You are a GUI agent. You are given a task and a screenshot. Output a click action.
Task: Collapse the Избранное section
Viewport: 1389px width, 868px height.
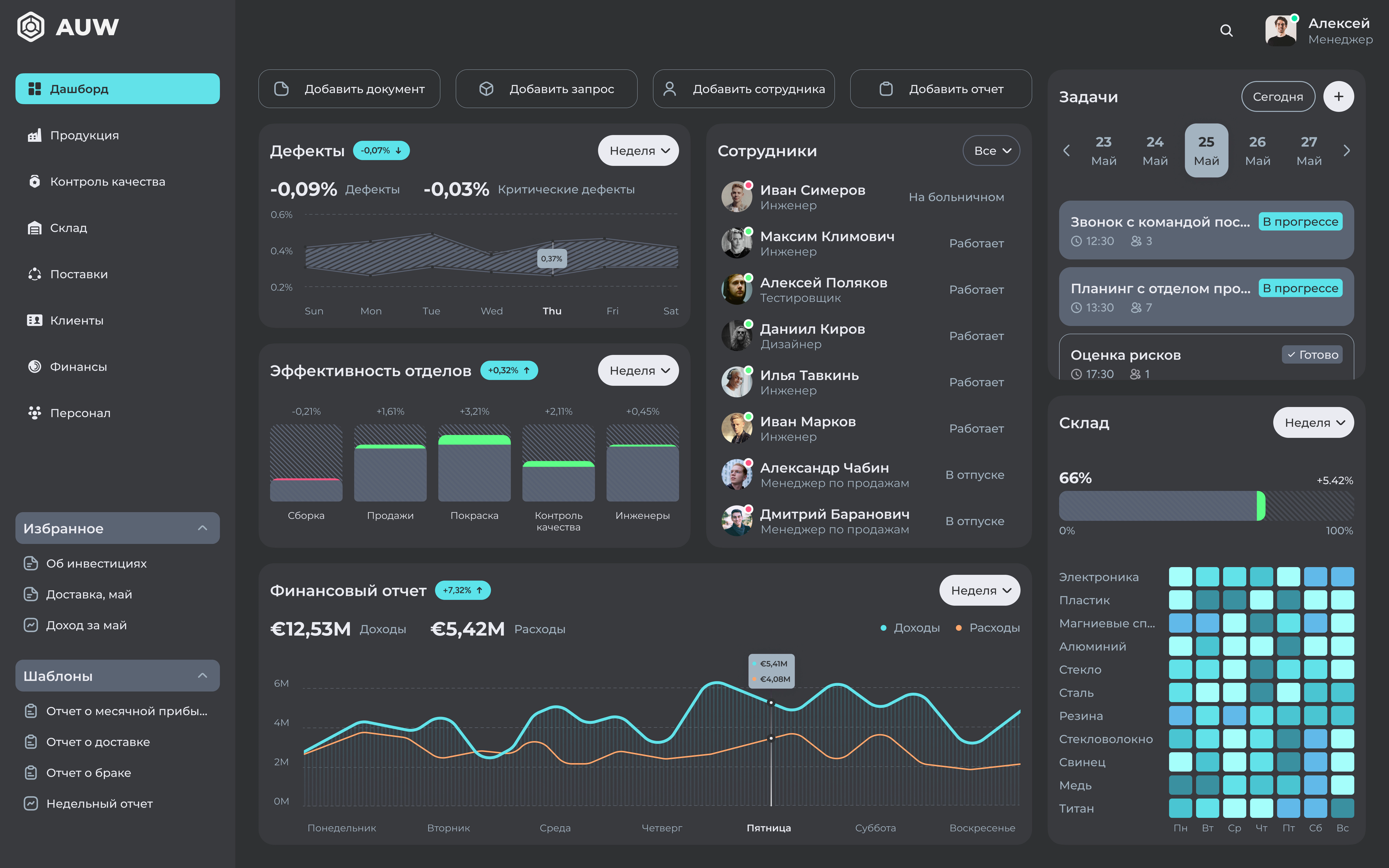pos(202,528)
